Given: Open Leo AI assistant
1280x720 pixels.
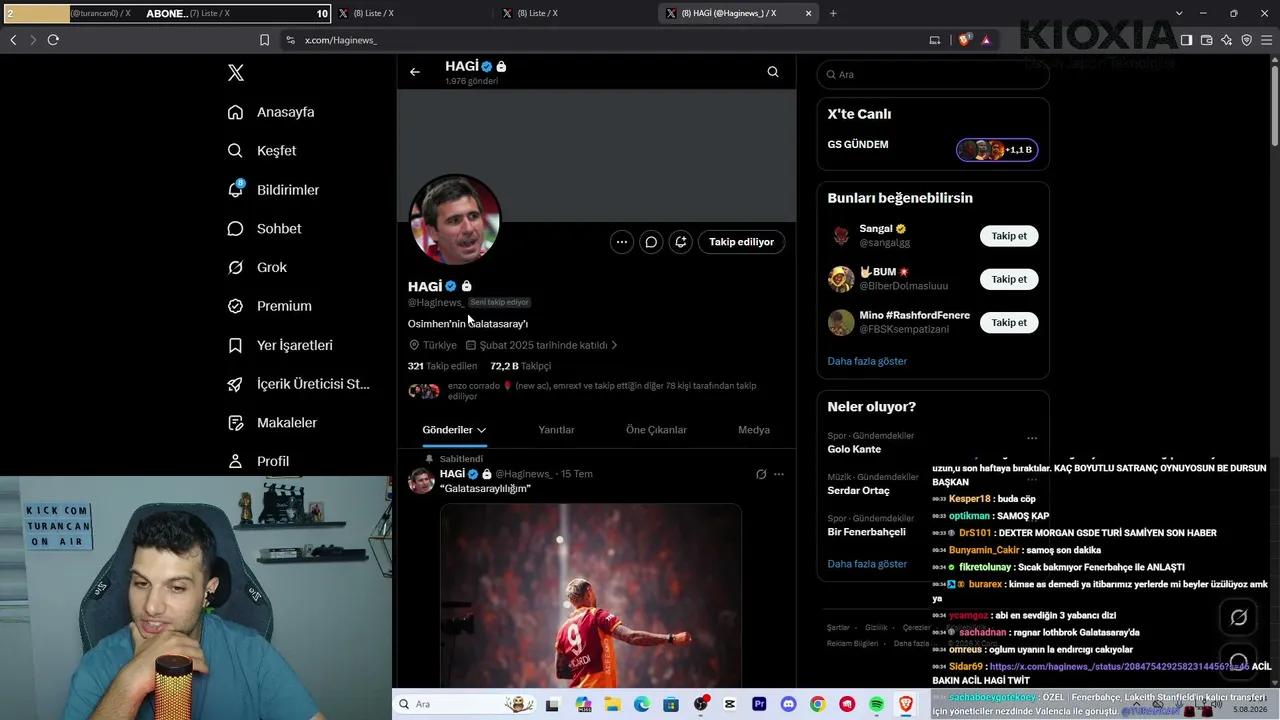Looking at the screenshot, I should 1226,40.
